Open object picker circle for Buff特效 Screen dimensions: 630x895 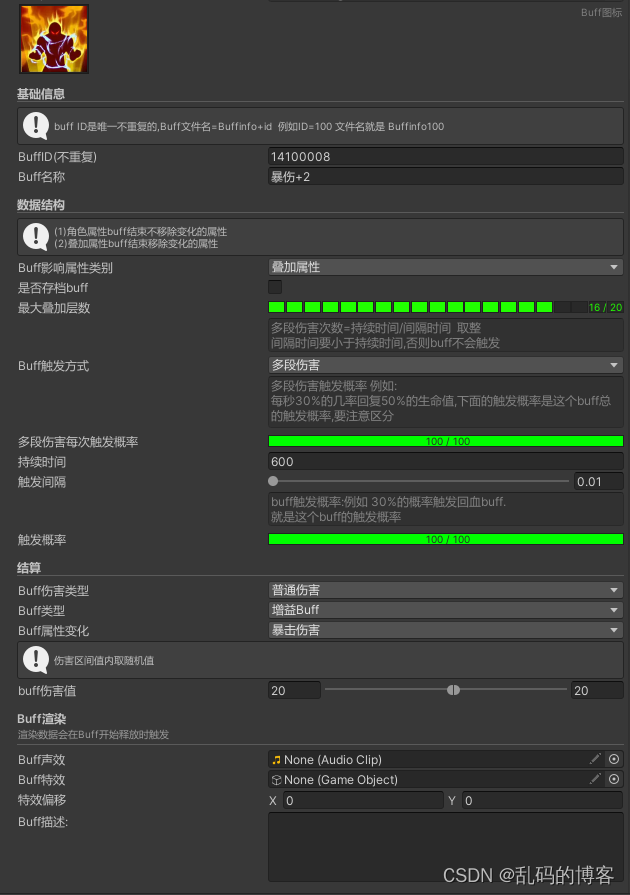point(614,779)
